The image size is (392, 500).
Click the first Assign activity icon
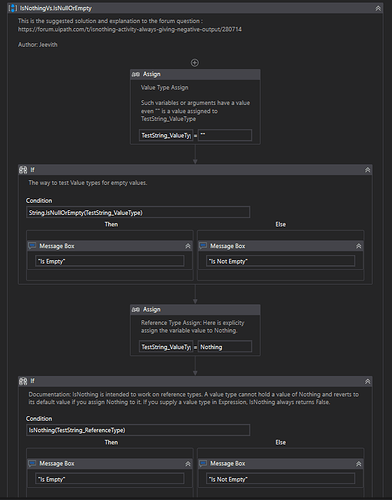pyautogui.click(x=136, y=74)
